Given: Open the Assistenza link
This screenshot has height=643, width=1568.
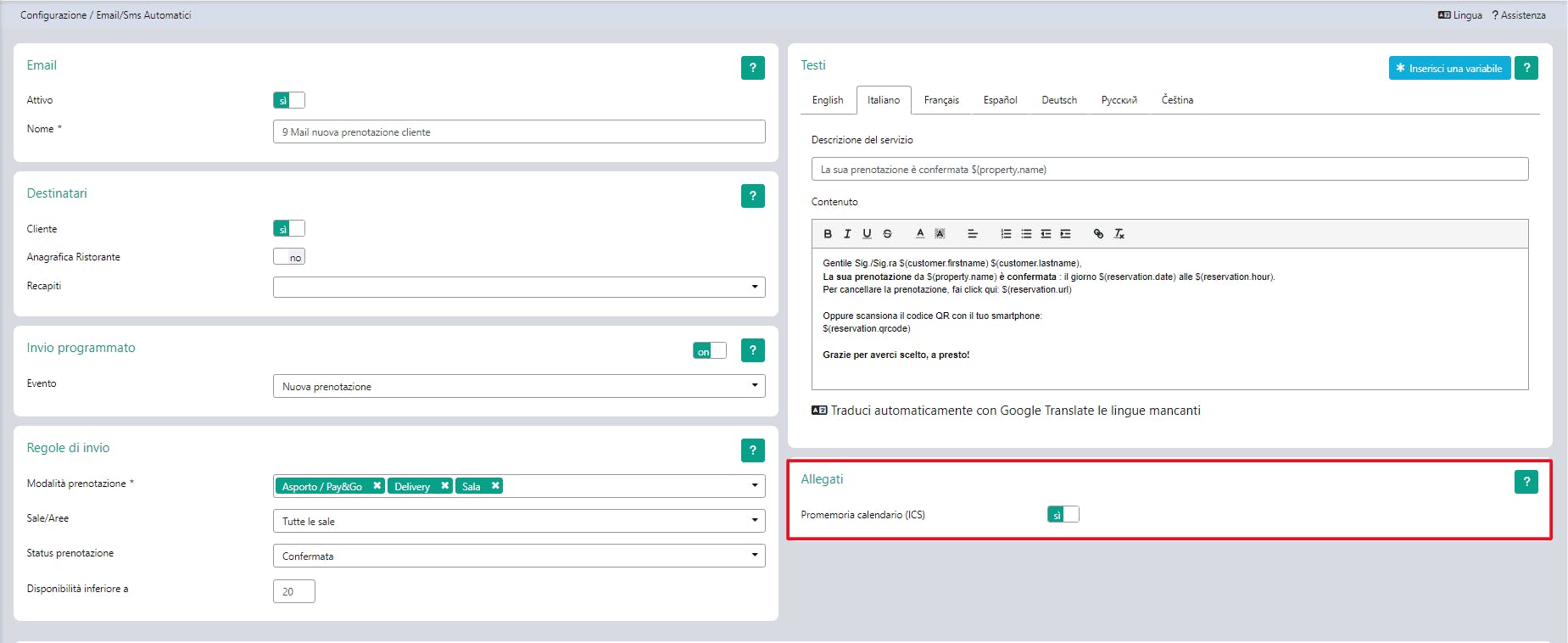Looking at the screenshot, I should coord(1519,15).
